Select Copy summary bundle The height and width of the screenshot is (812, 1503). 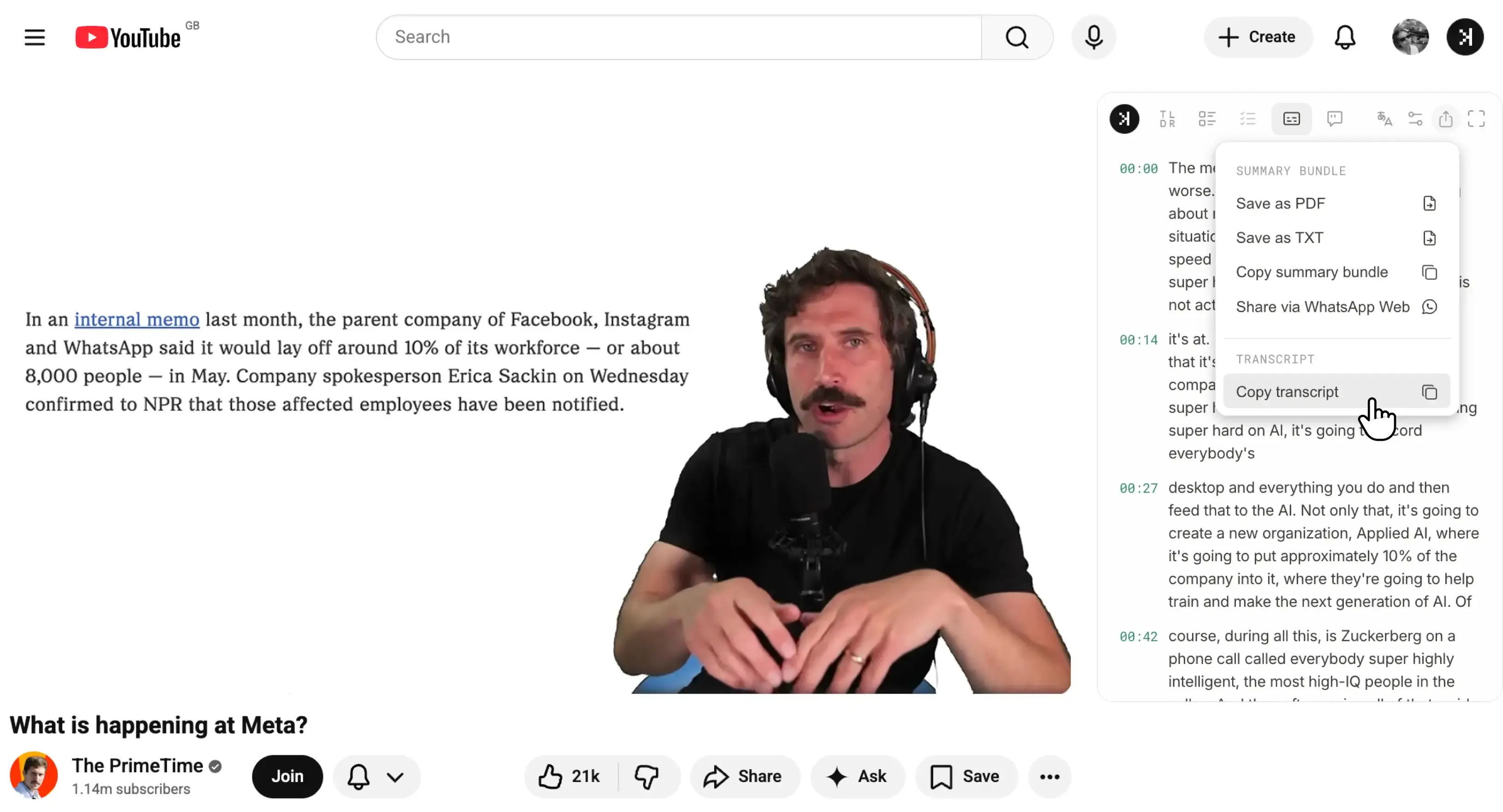(x=1336, y=273)
